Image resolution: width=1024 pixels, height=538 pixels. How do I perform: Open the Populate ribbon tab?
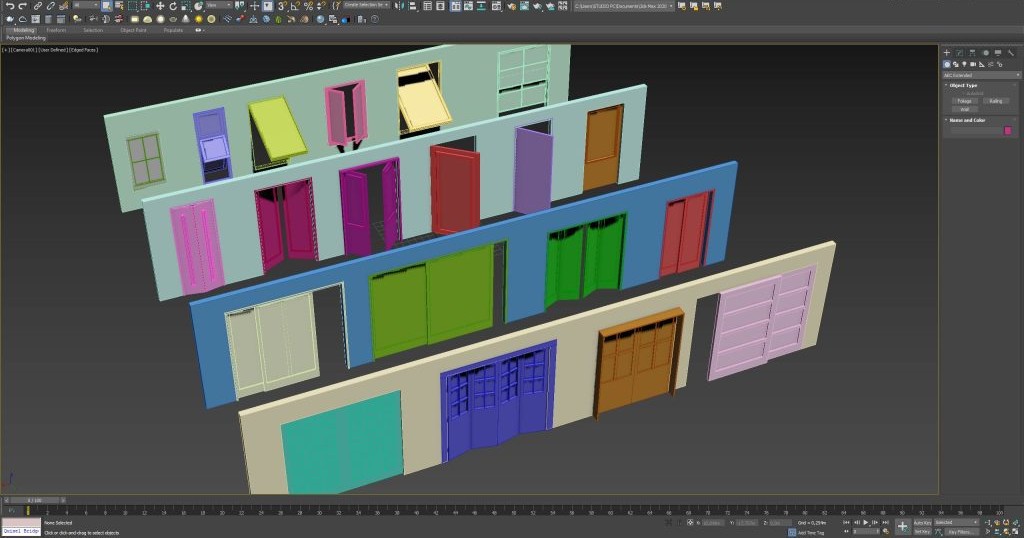[x=173, y=30]
